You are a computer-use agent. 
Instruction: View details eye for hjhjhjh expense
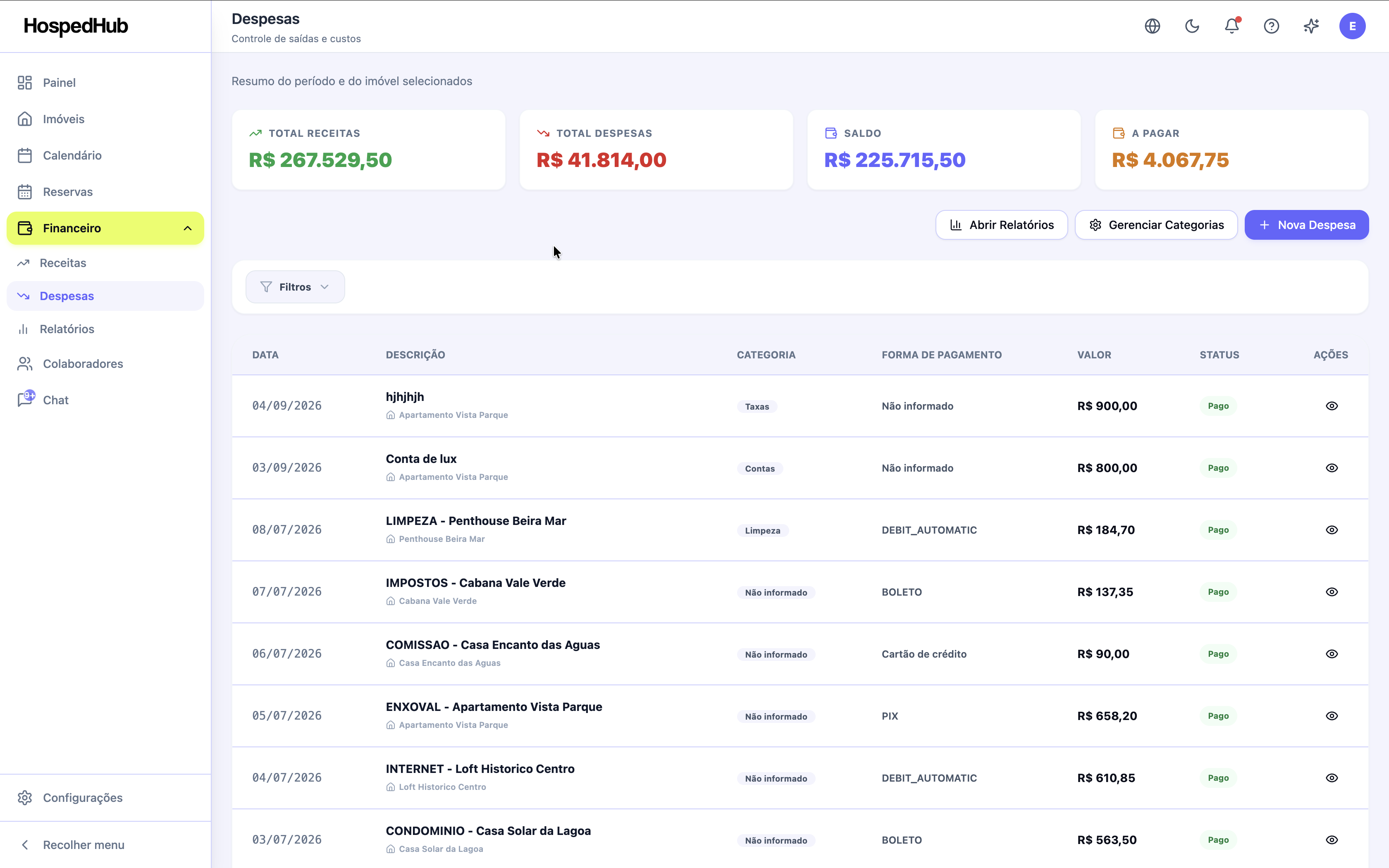click(x=1332, y=406)
